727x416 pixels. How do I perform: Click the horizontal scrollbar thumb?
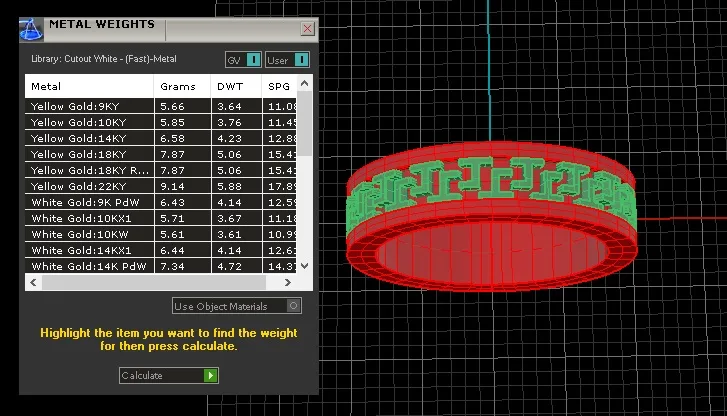pos(154,282)
